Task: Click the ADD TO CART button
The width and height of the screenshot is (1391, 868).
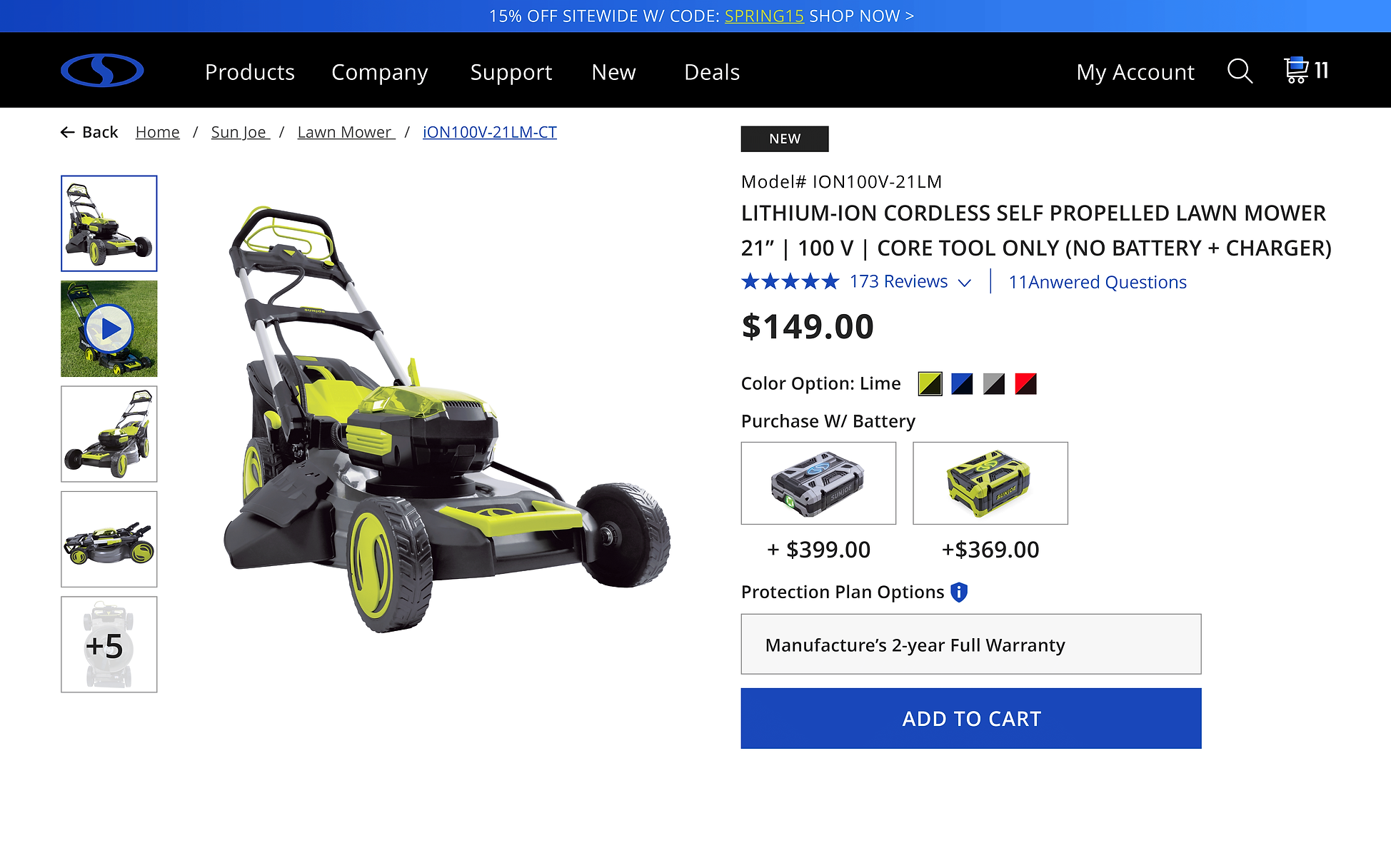Action: [x=971, y=718]
